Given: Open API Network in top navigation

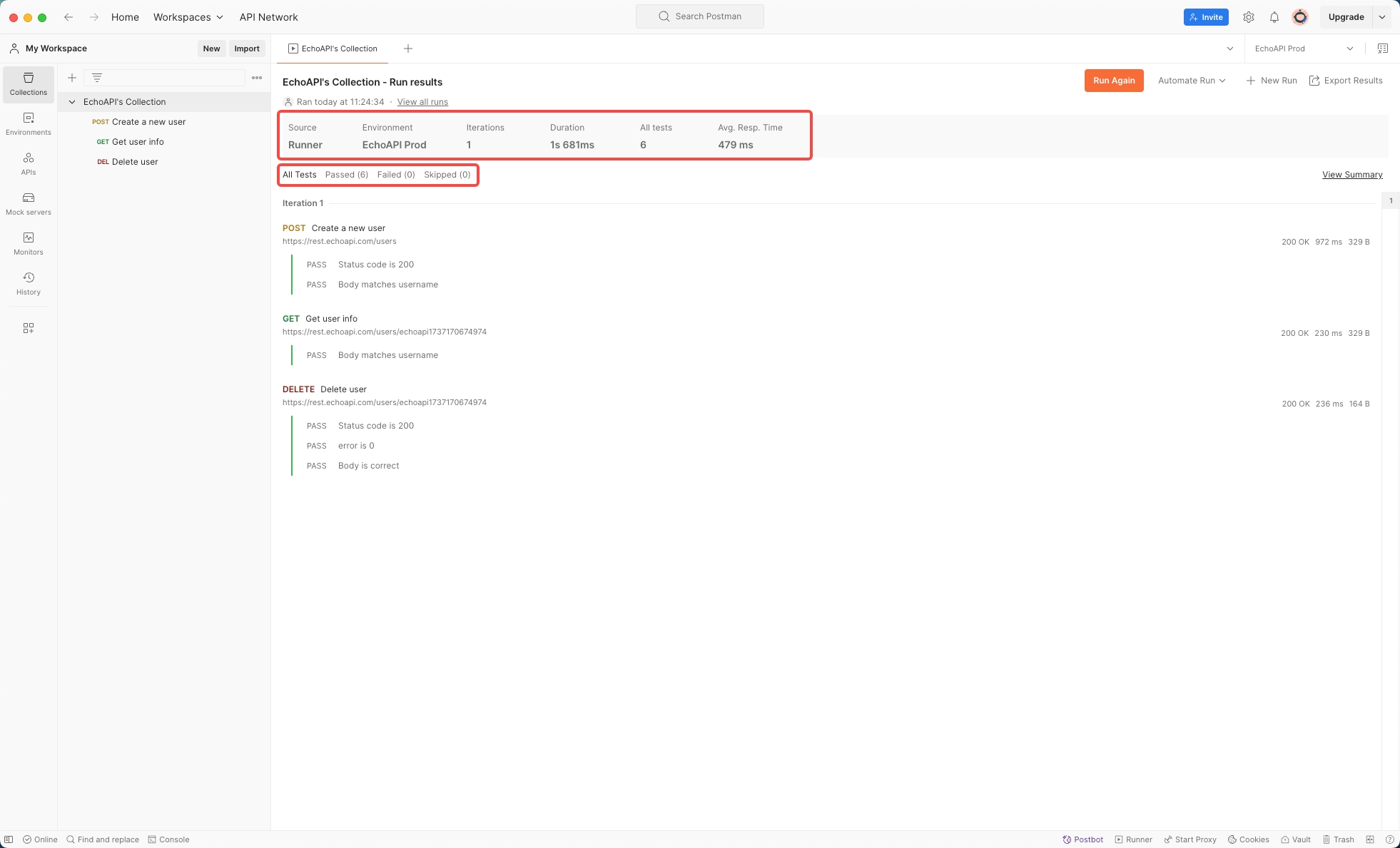Looking at the screenshot, I should tap(269, 17).
